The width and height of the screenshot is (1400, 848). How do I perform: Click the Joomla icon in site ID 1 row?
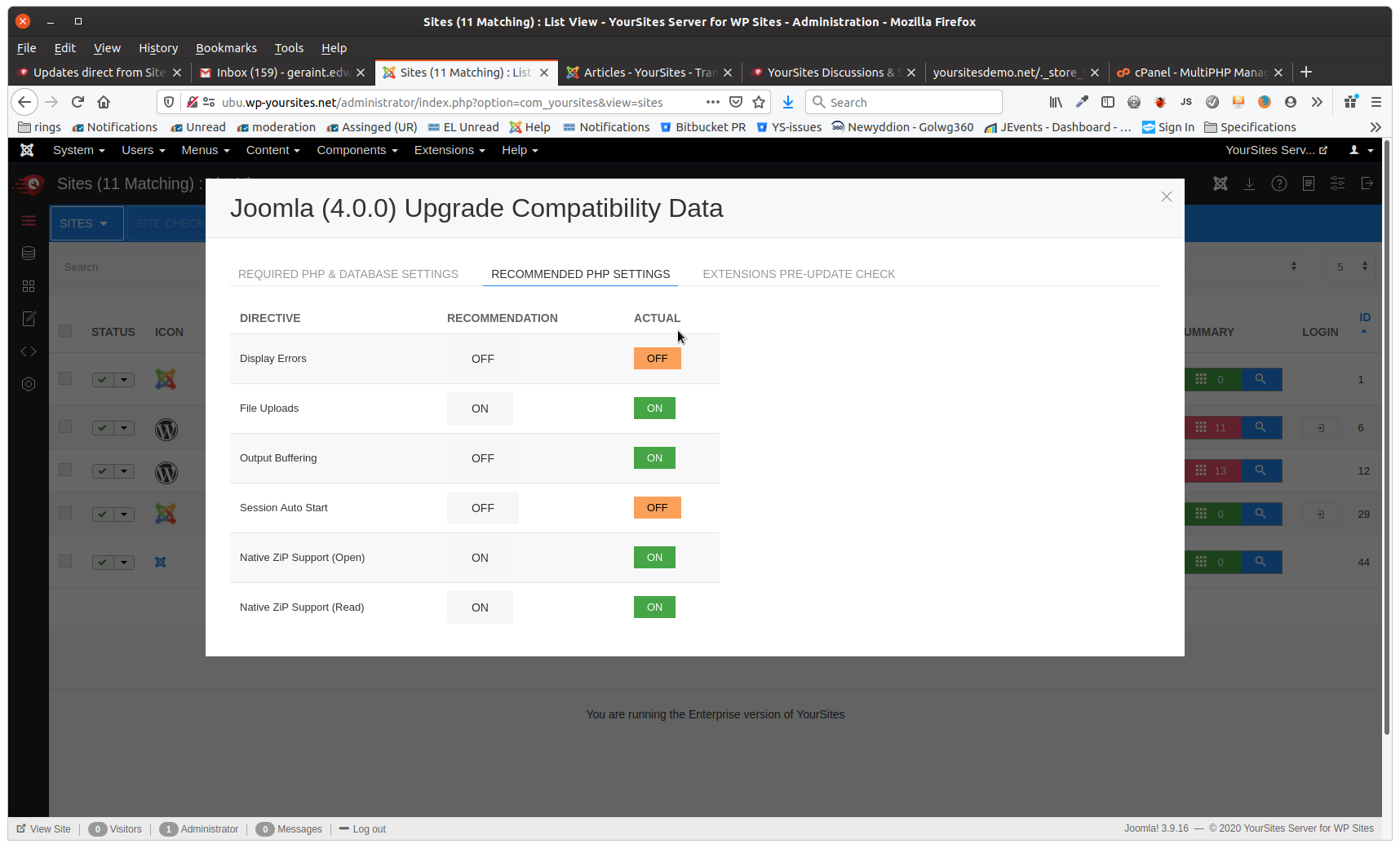[166, 379]
